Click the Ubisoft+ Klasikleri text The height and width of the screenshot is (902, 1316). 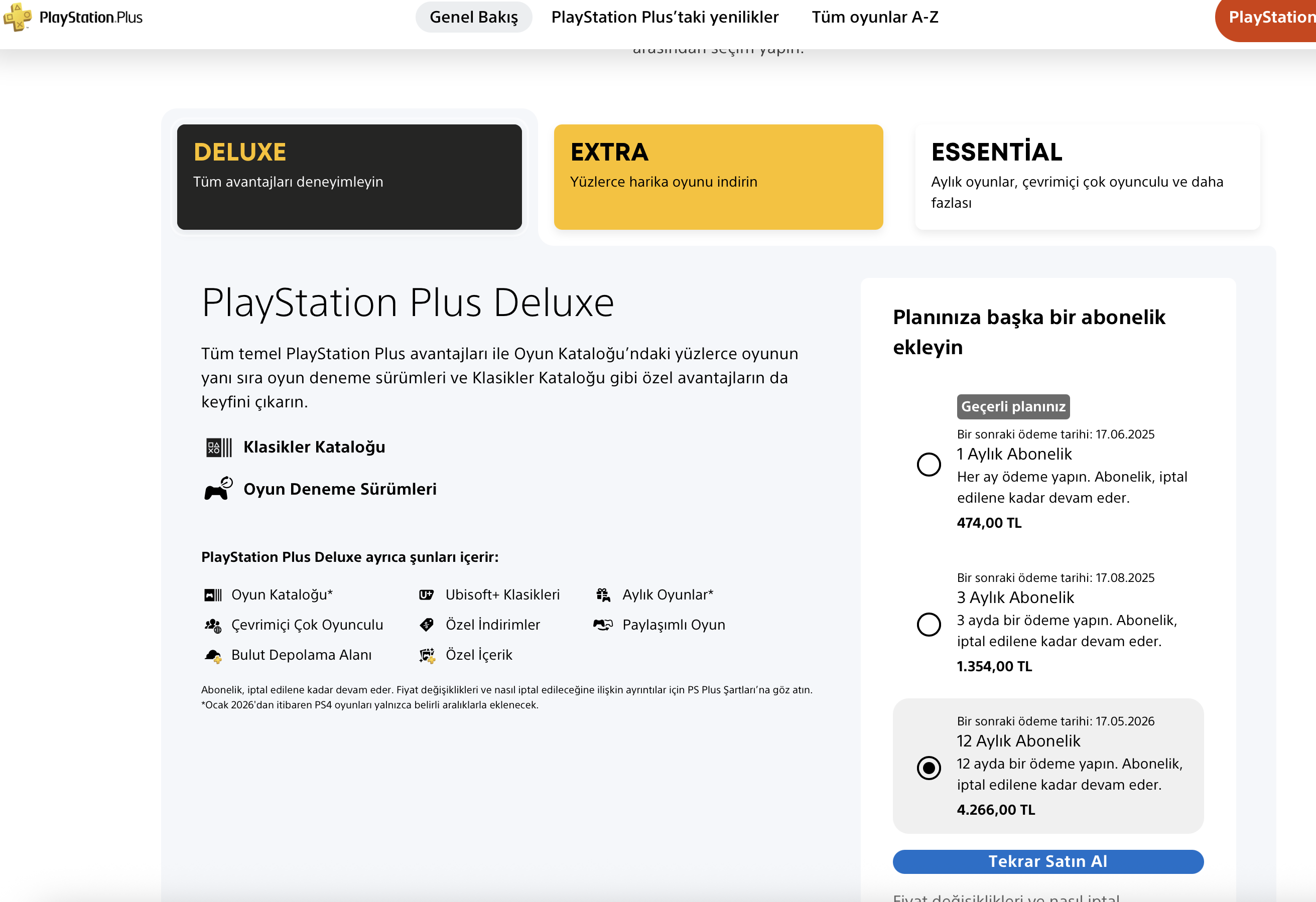point(502,595)
